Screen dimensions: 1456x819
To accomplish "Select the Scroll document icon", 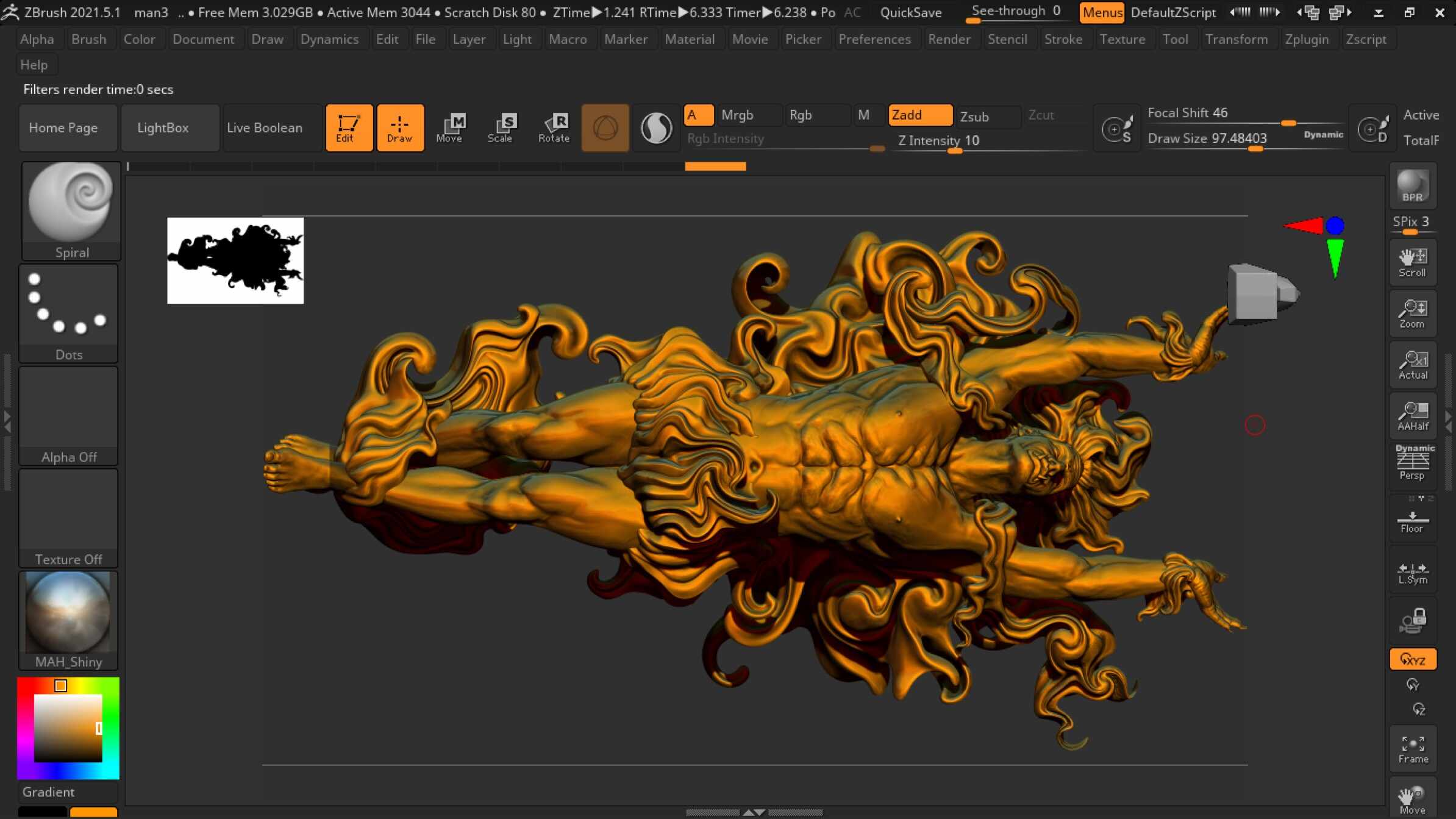I will tap(1413, 263).
